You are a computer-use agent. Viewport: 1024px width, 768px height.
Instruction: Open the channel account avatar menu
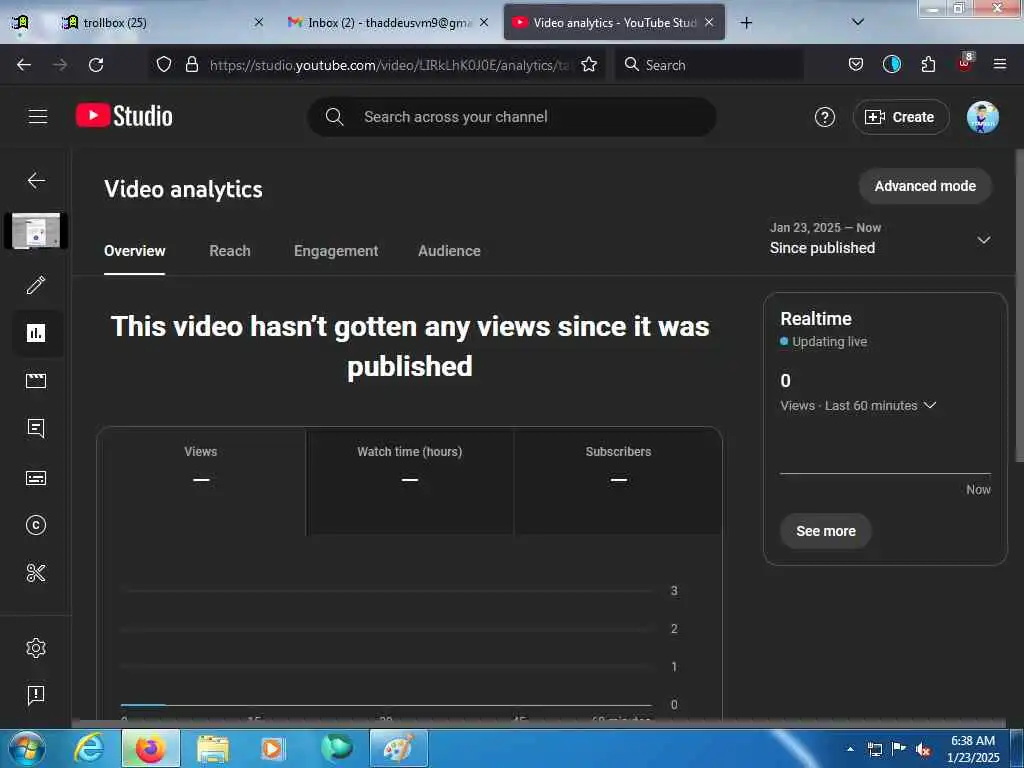(x=982, y=117)
